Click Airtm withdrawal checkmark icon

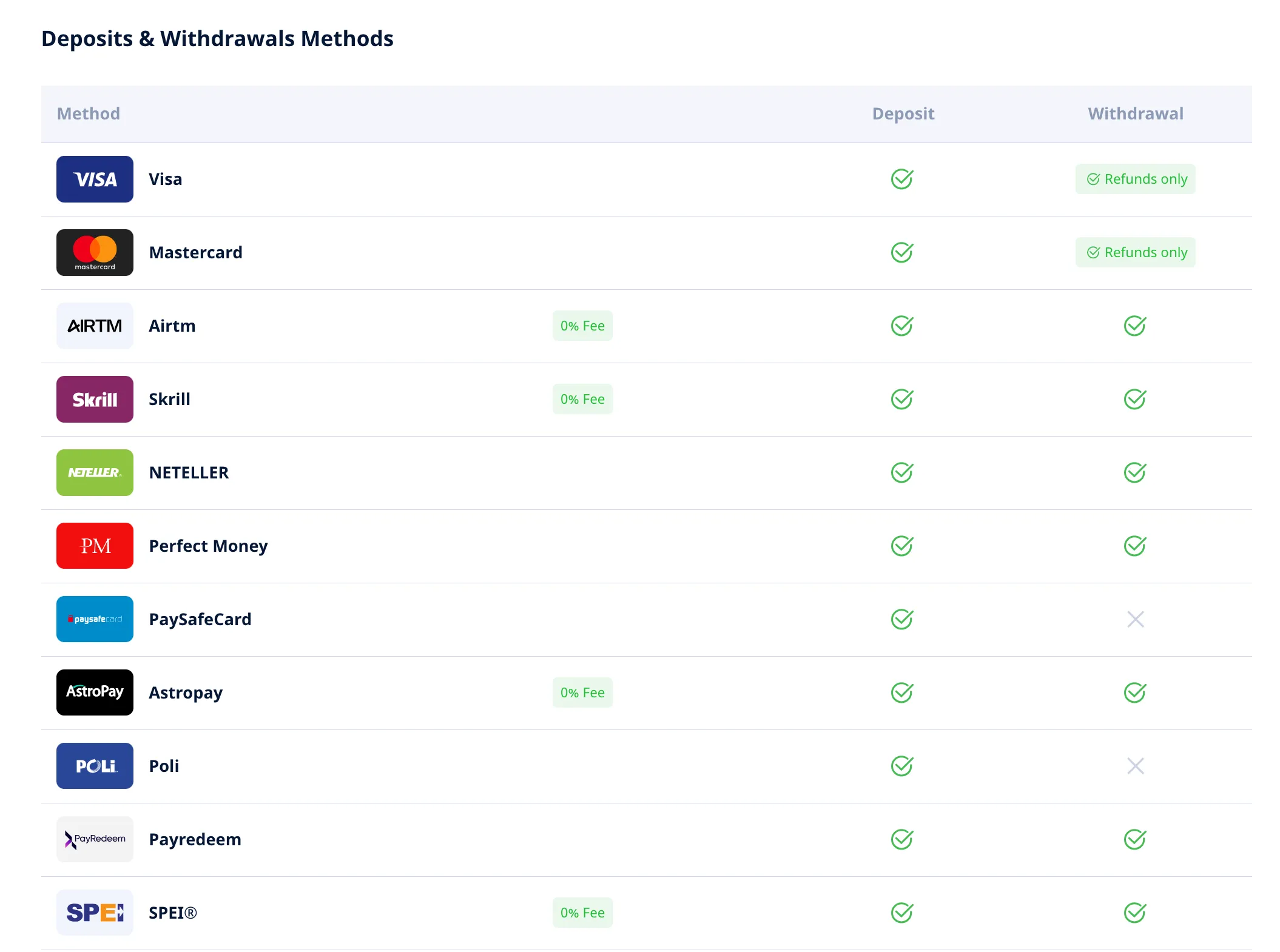(1135, 326)
